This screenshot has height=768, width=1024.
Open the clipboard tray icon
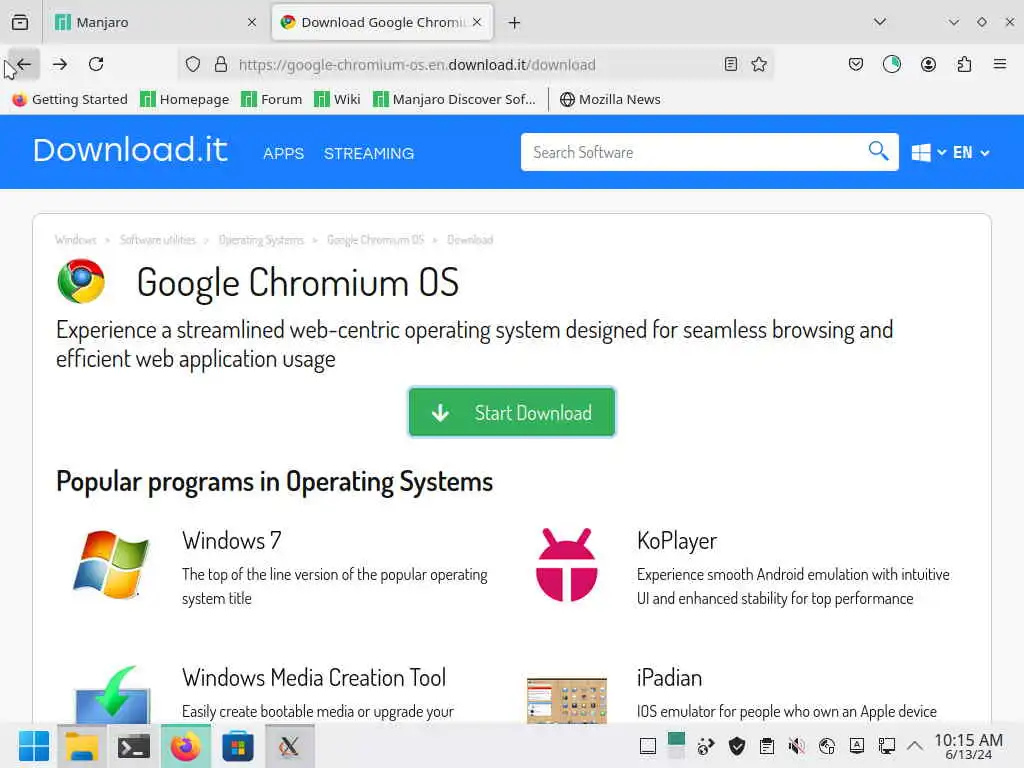coord(767,746)
